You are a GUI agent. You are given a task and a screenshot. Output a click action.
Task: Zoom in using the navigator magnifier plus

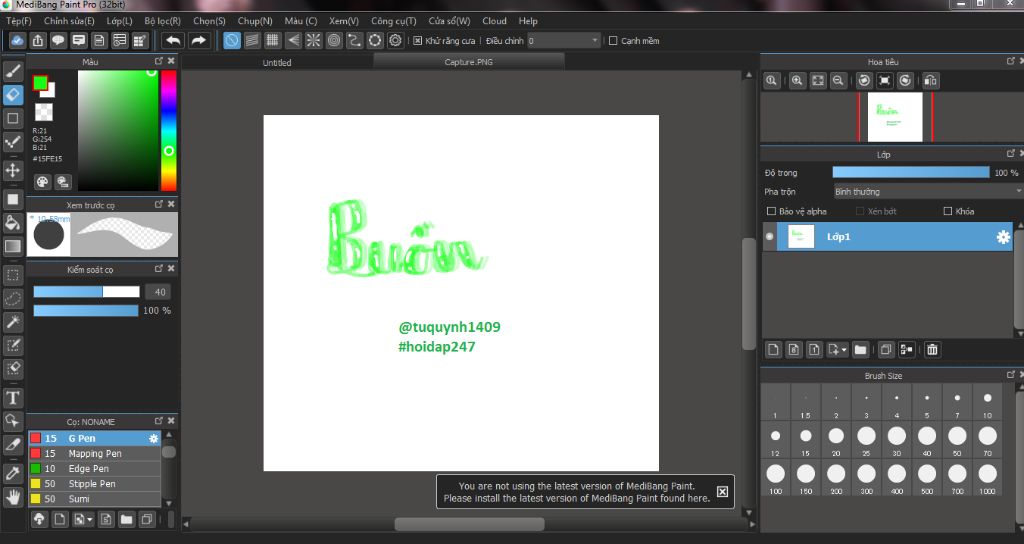tap(797, 80)
